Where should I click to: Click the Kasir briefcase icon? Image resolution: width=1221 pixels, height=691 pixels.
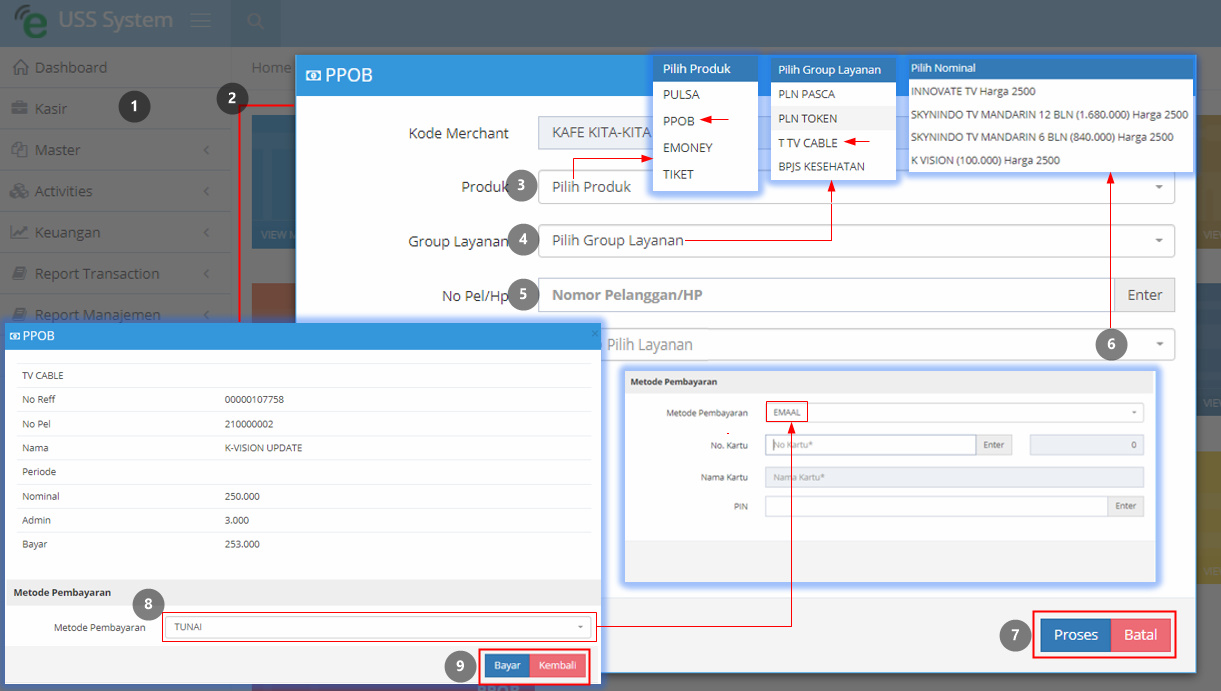tap(20, 108)
